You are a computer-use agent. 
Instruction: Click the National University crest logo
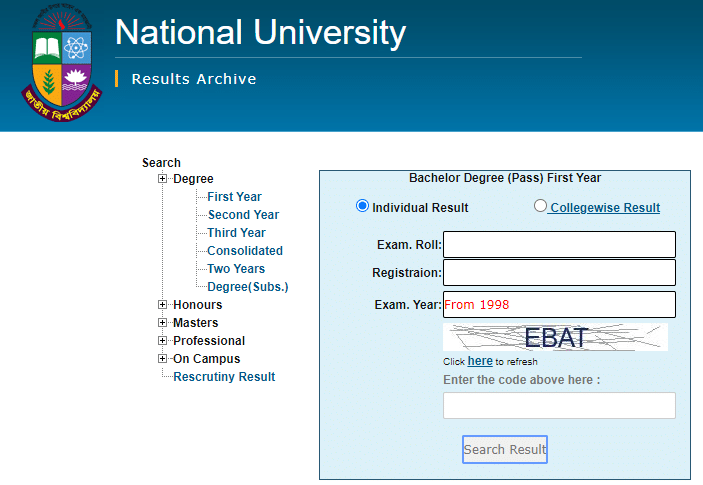(61, 63)
